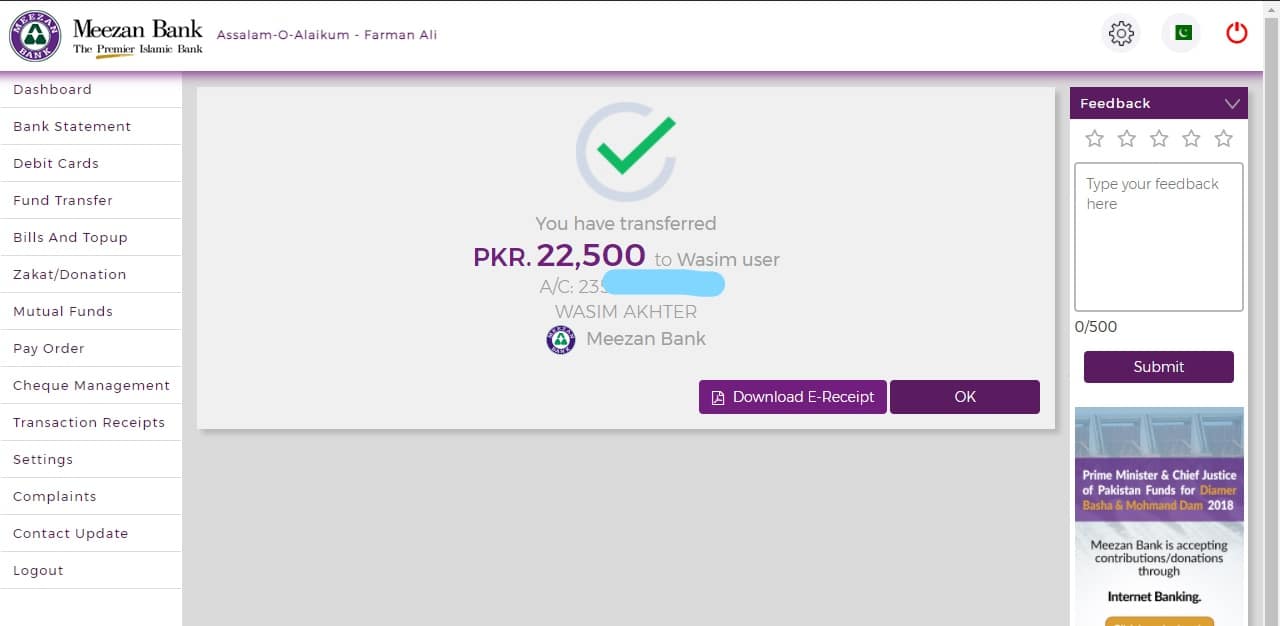Collapse the Feedback panel chevron

1232,104
